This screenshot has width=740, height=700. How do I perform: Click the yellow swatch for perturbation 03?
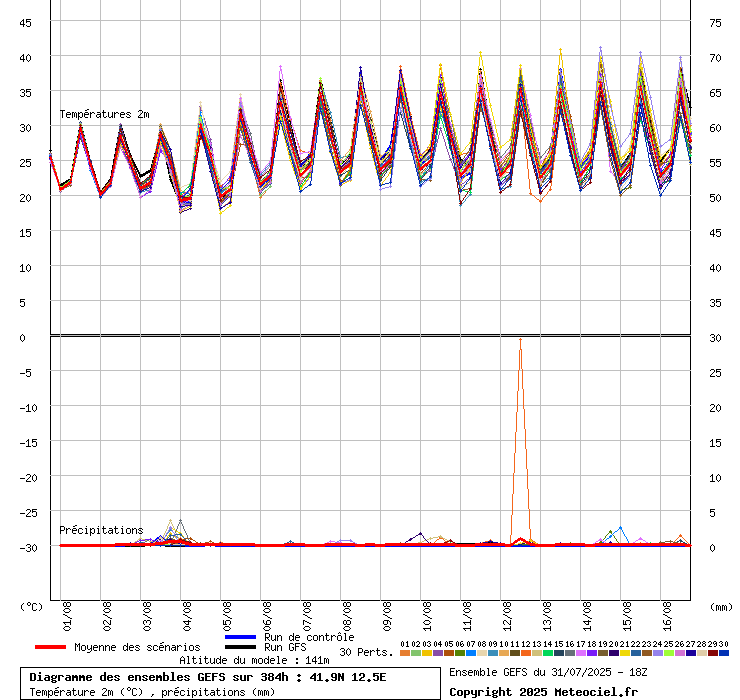click(427, 653)
